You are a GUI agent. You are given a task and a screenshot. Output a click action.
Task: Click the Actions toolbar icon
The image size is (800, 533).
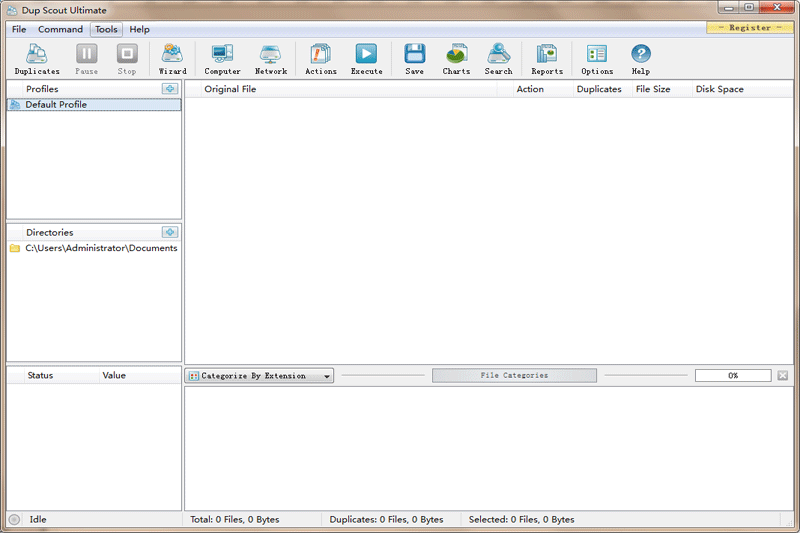point(320,59)
